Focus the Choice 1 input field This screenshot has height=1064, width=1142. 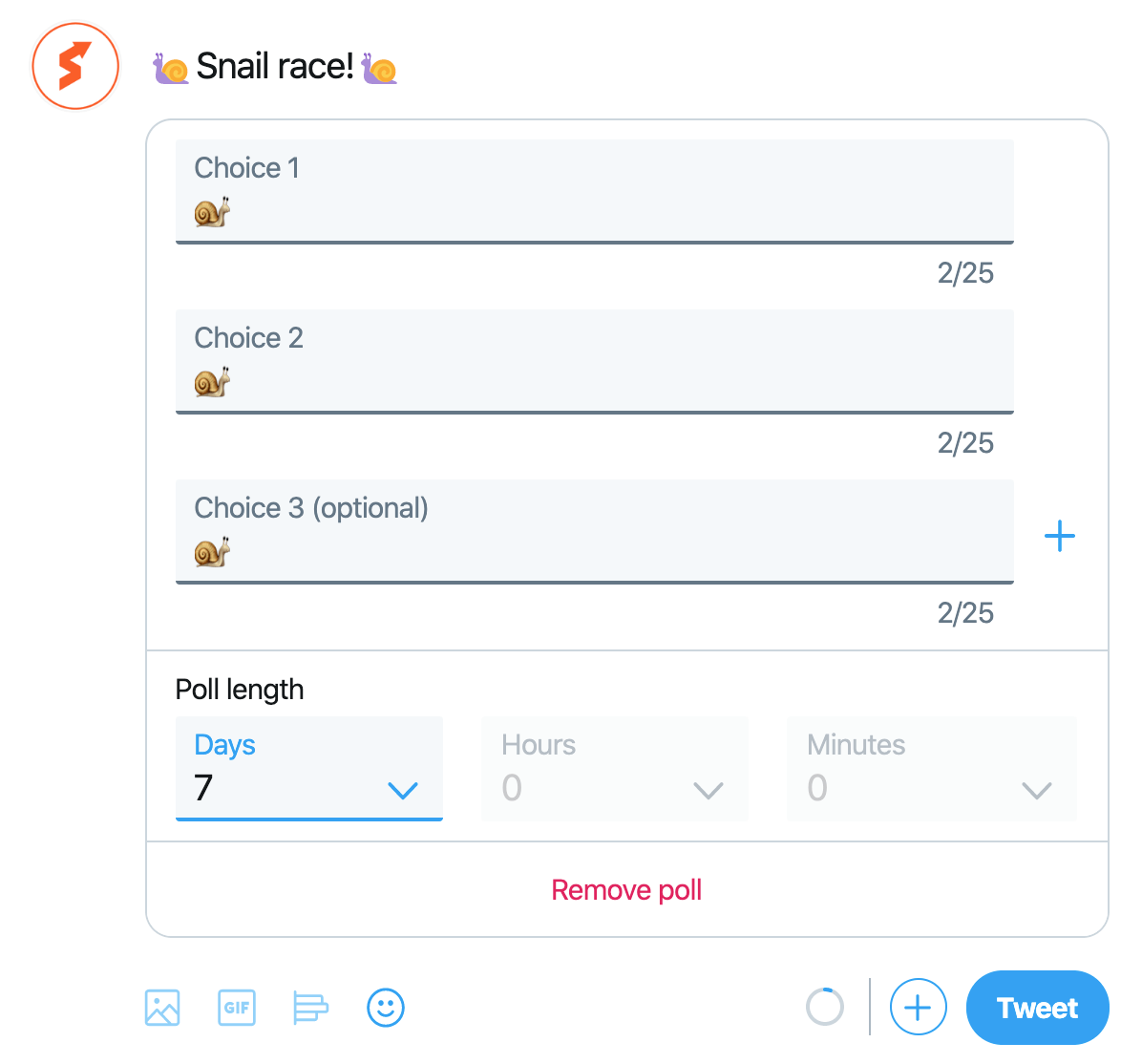(x=594, y=192)
